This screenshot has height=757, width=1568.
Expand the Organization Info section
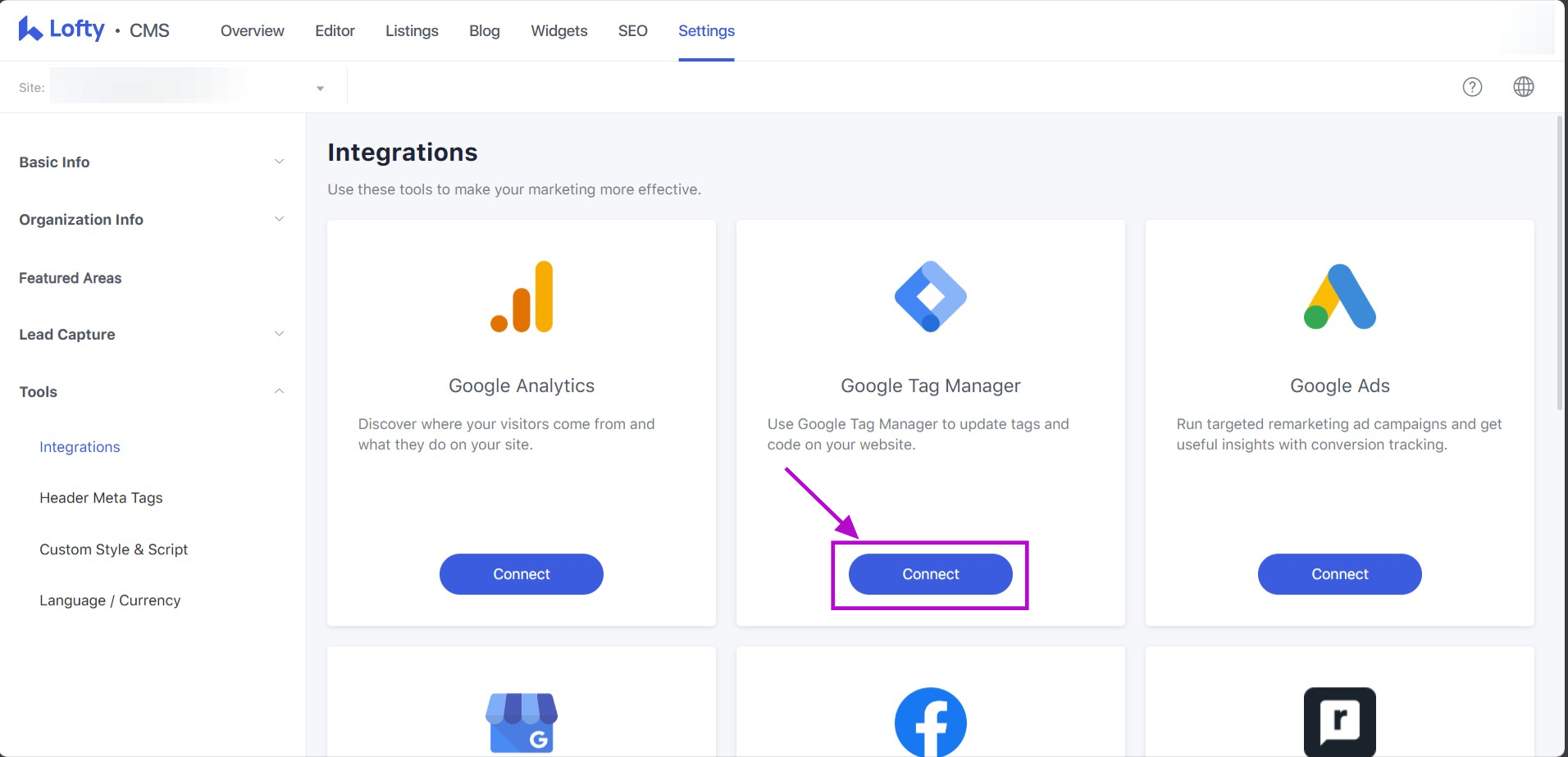(x=279, y=219)
